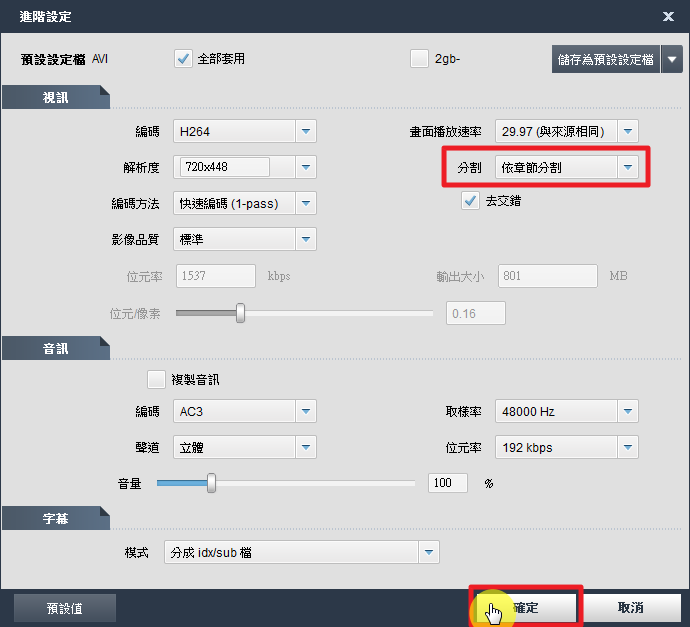Viewport: 690px width, 627px height.
Task: Open the 分割 依章節分割 dropdown
Action: [x=627, y=167]
